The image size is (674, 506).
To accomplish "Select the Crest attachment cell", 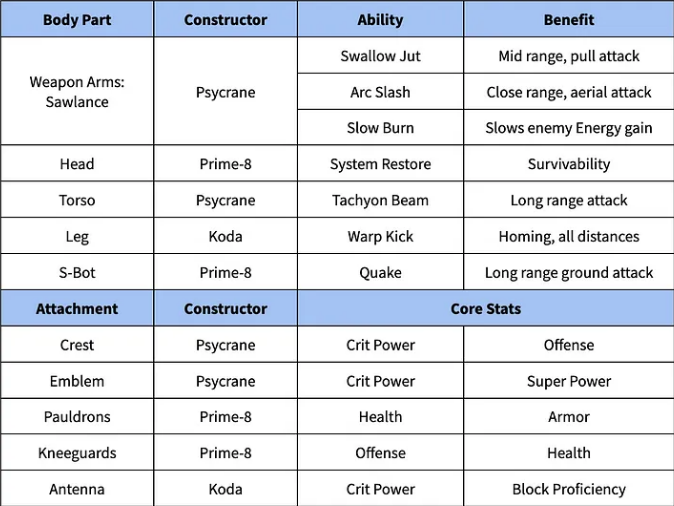I will click(x=77, y=344).
